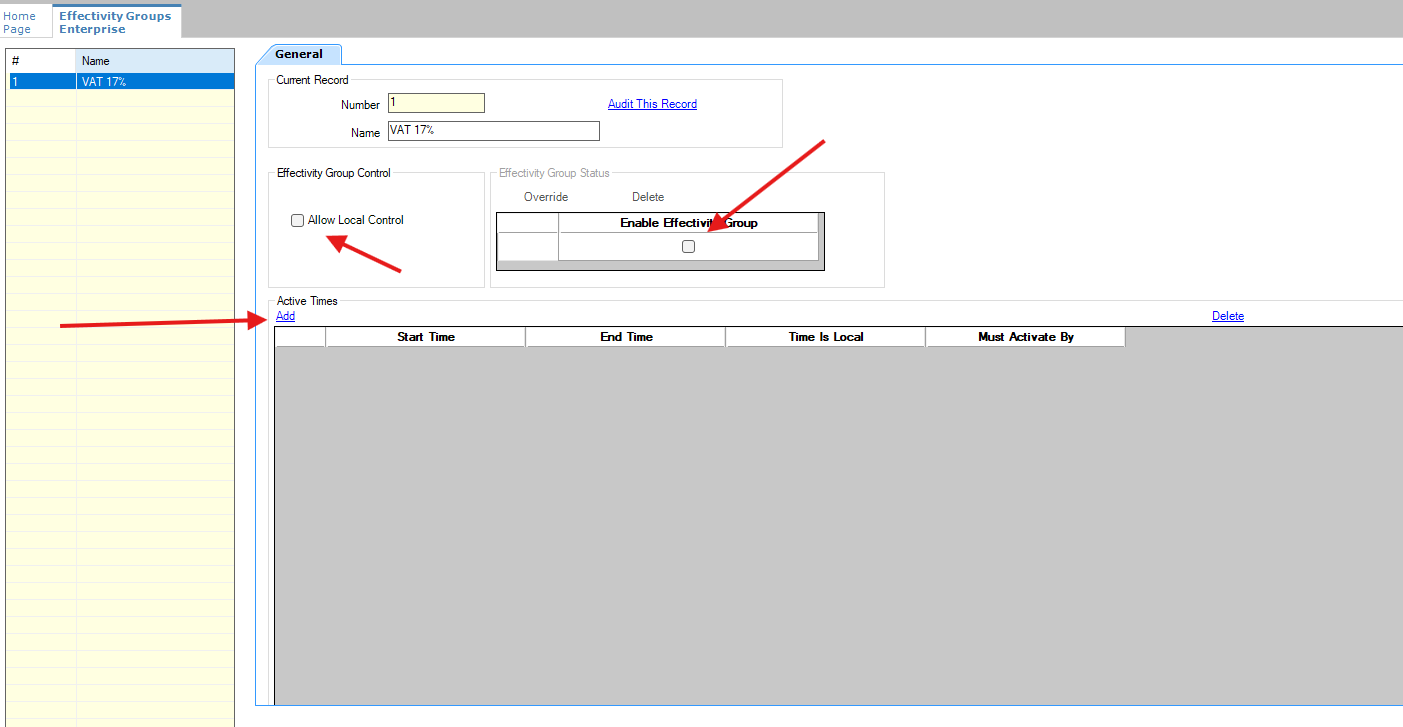Click Delete link above Active Times grid
This screenshot has width=1403, height=727.
tap(1227, 316)
